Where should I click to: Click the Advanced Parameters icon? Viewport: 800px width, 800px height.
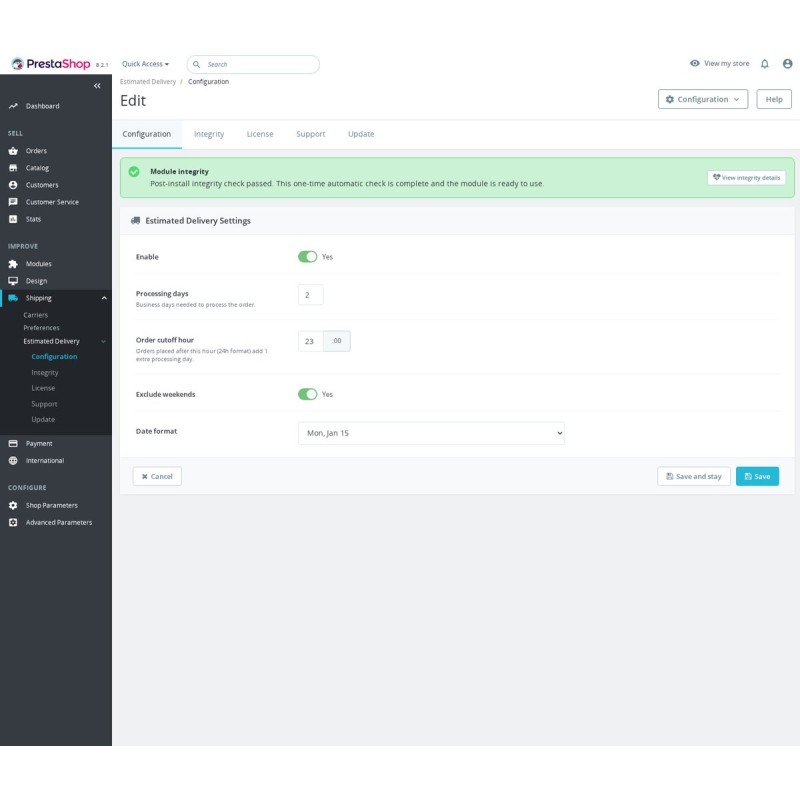(13, 522)
